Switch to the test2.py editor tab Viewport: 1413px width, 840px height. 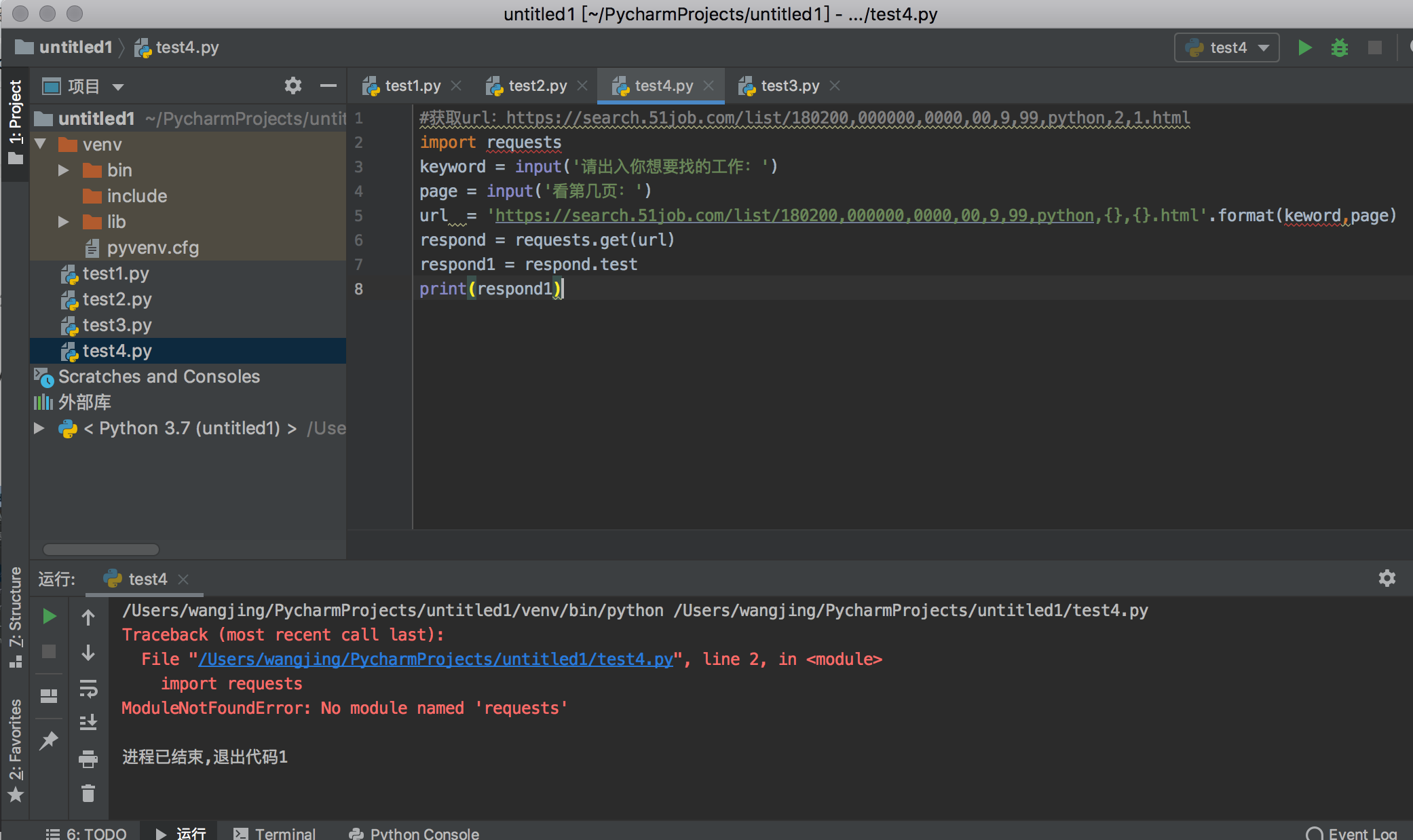click(536, 85)
